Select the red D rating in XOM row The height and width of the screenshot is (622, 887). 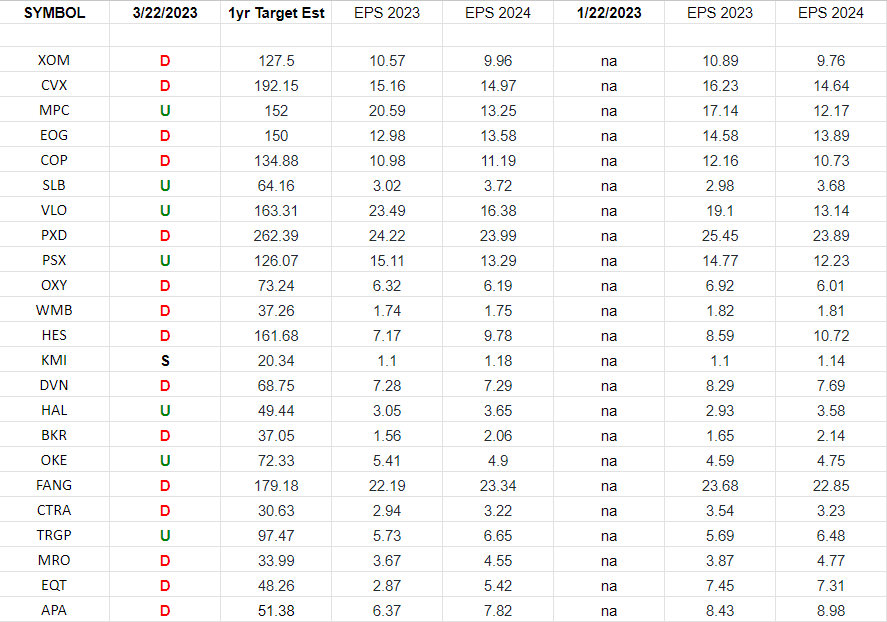(165, 61)
